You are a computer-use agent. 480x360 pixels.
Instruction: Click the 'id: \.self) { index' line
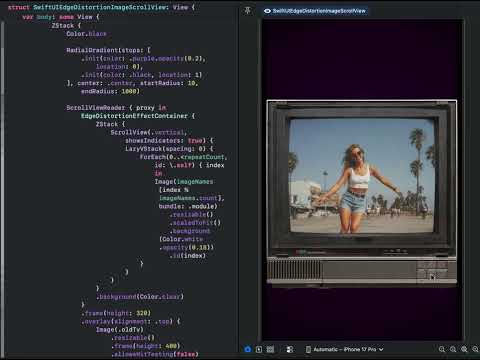[x=189, y=165]
